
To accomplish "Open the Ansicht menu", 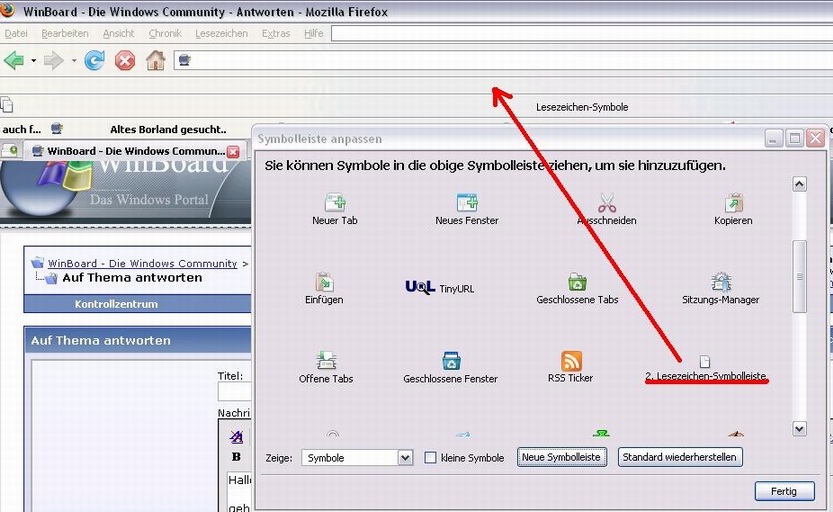I will tap(118, 33).
